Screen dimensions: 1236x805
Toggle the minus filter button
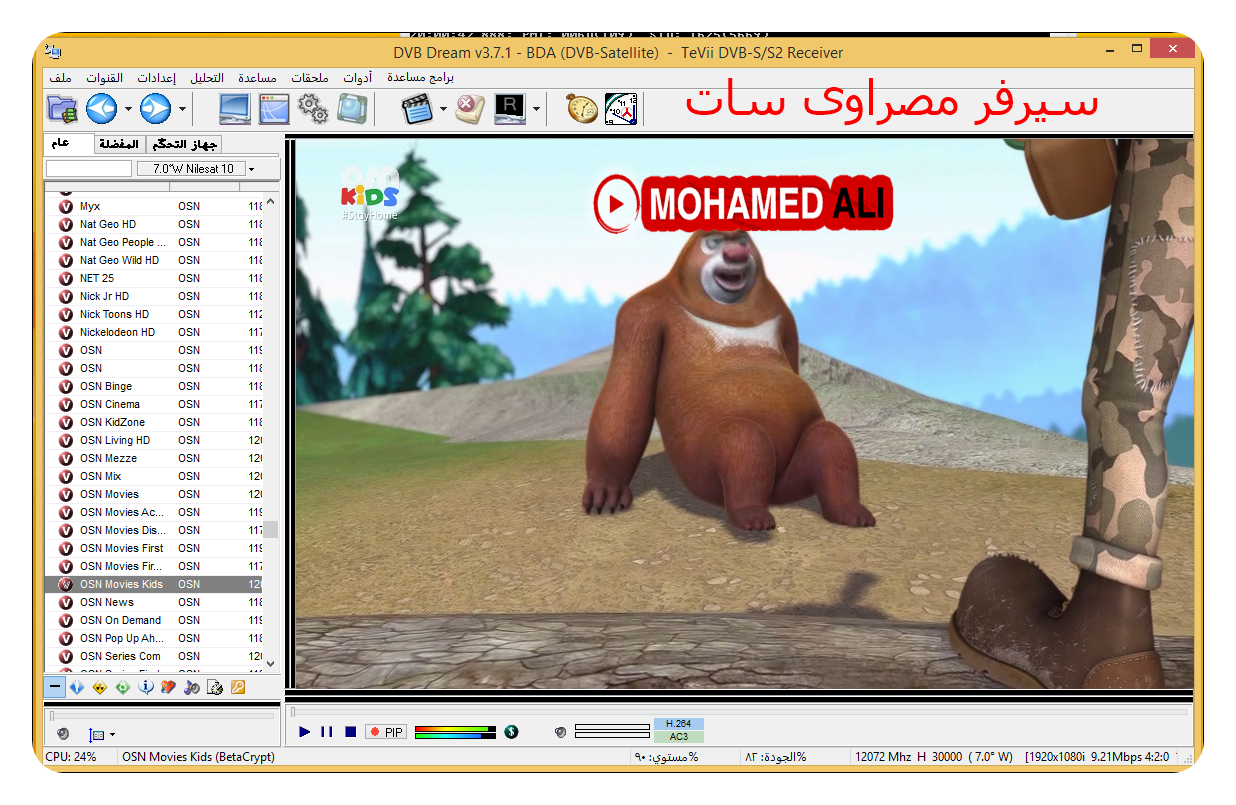click(x=55, y=687)
